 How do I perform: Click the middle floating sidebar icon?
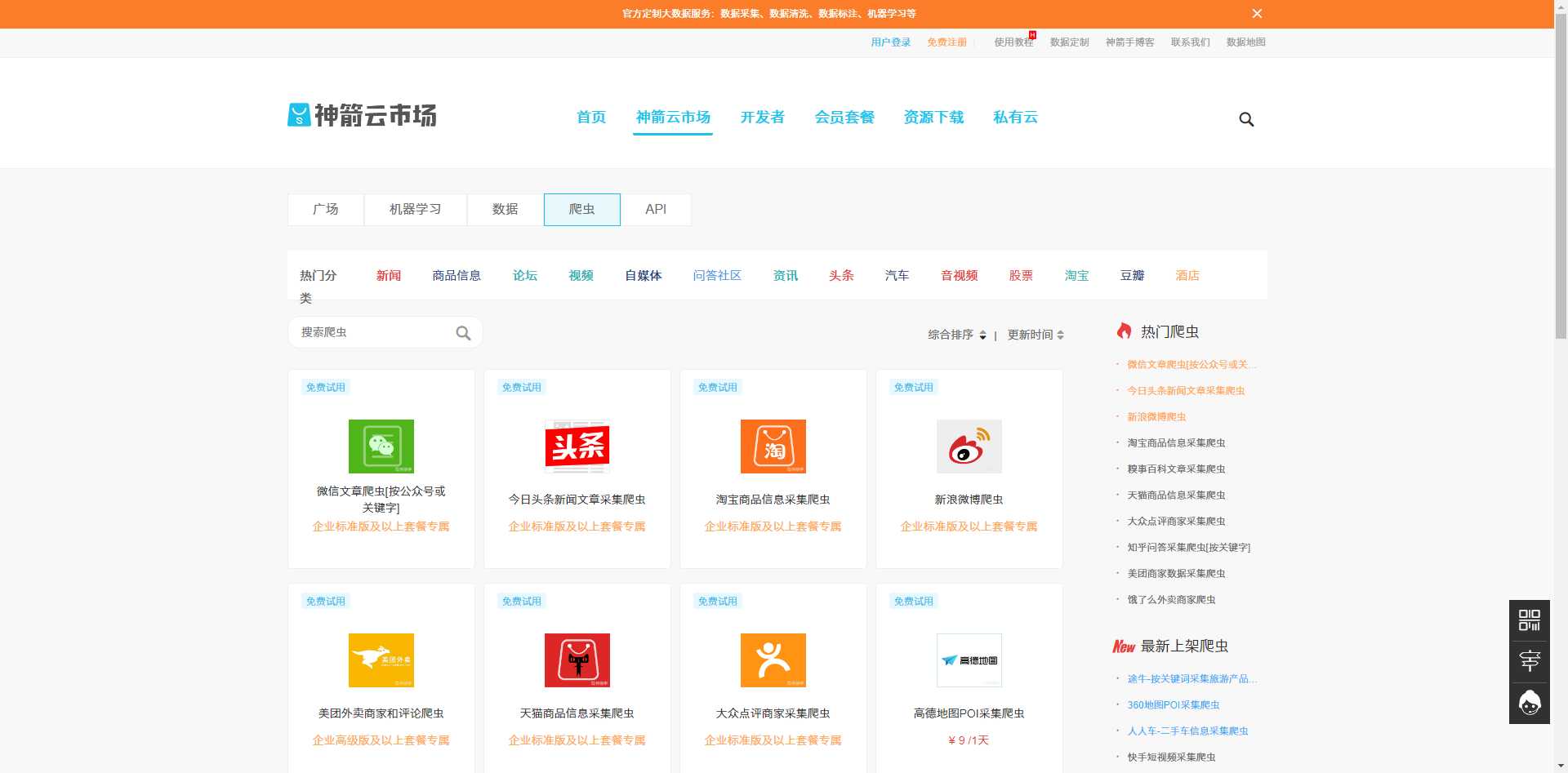pyautogui.click(x=1530, y=661)
